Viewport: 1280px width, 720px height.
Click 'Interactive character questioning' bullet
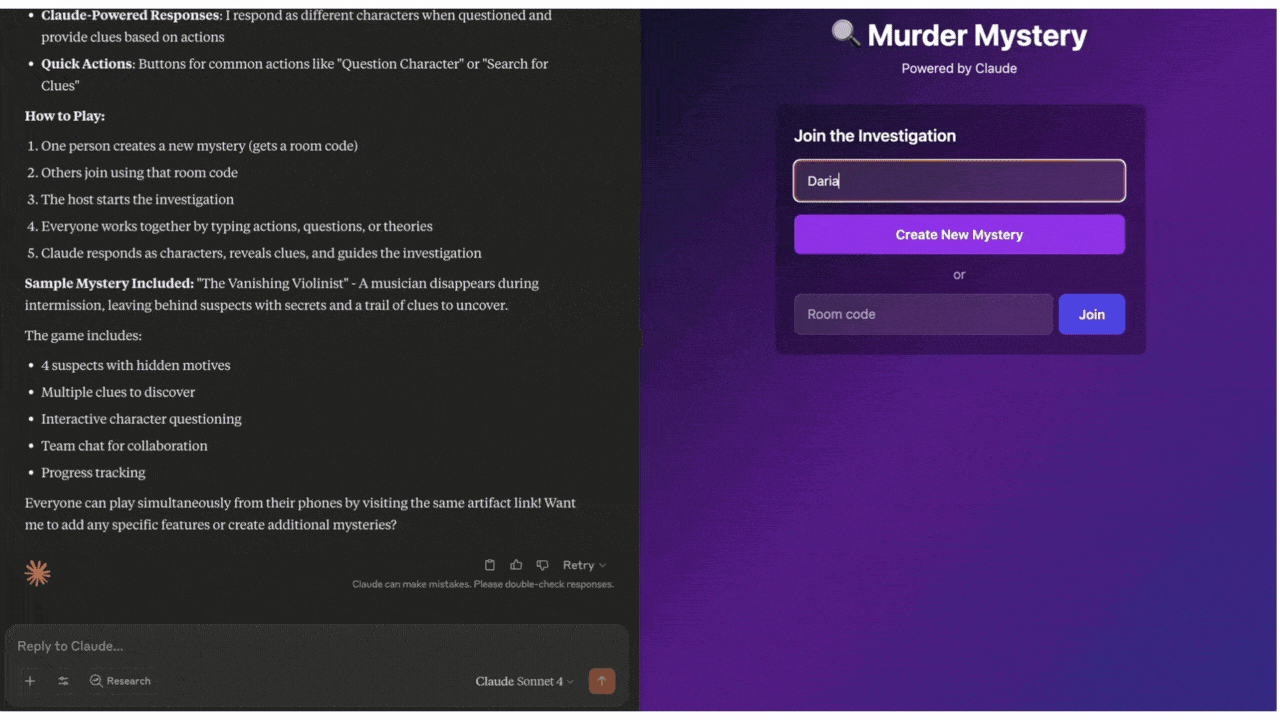tap(141, 419)
